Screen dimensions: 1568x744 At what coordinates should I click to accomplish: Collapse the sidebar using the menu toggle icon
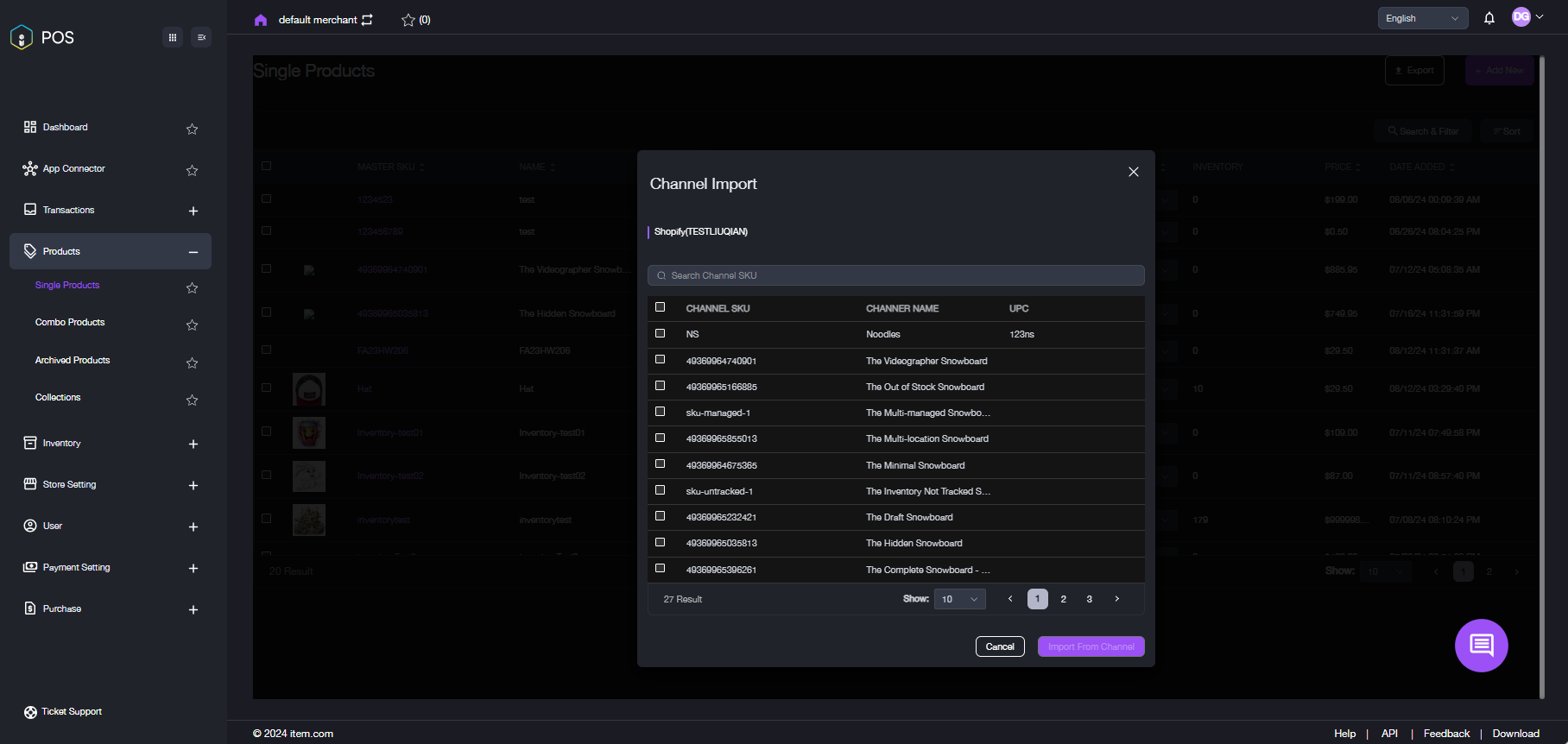pos(201,37)
